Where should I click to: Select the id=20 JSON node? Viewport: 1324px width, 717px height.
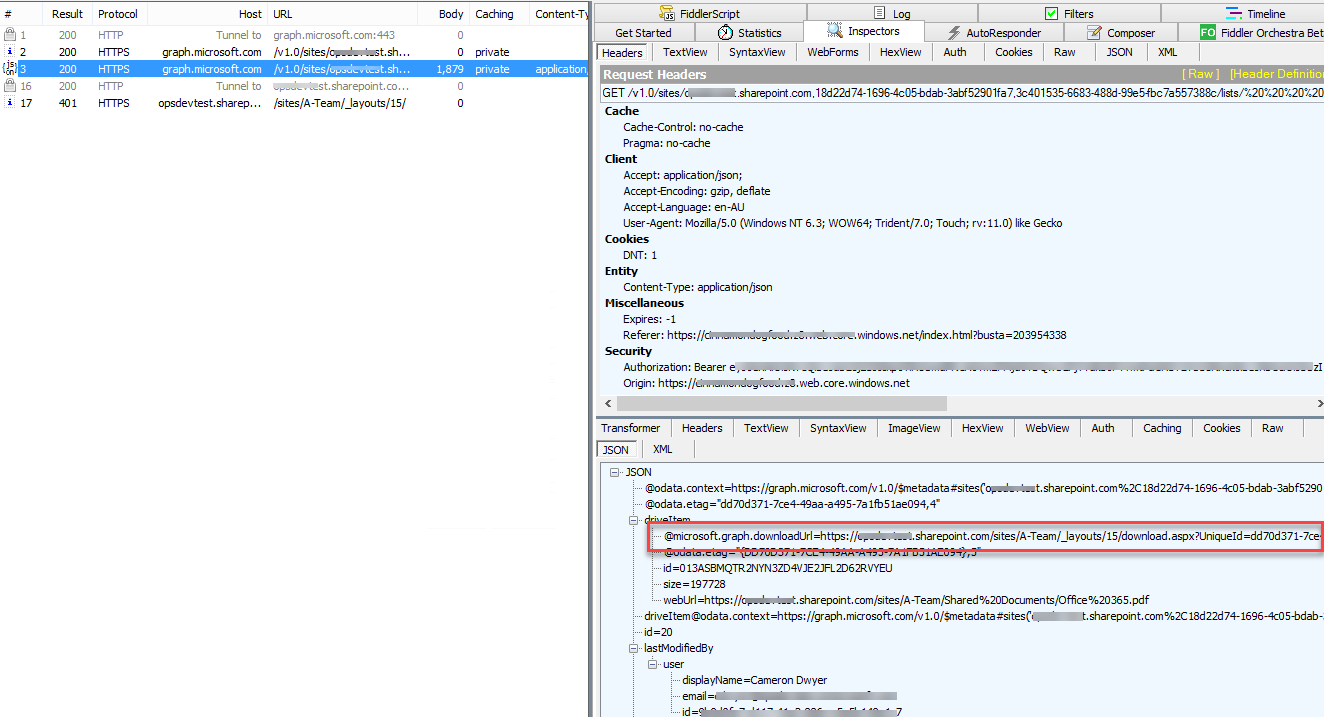coord(658,632)
